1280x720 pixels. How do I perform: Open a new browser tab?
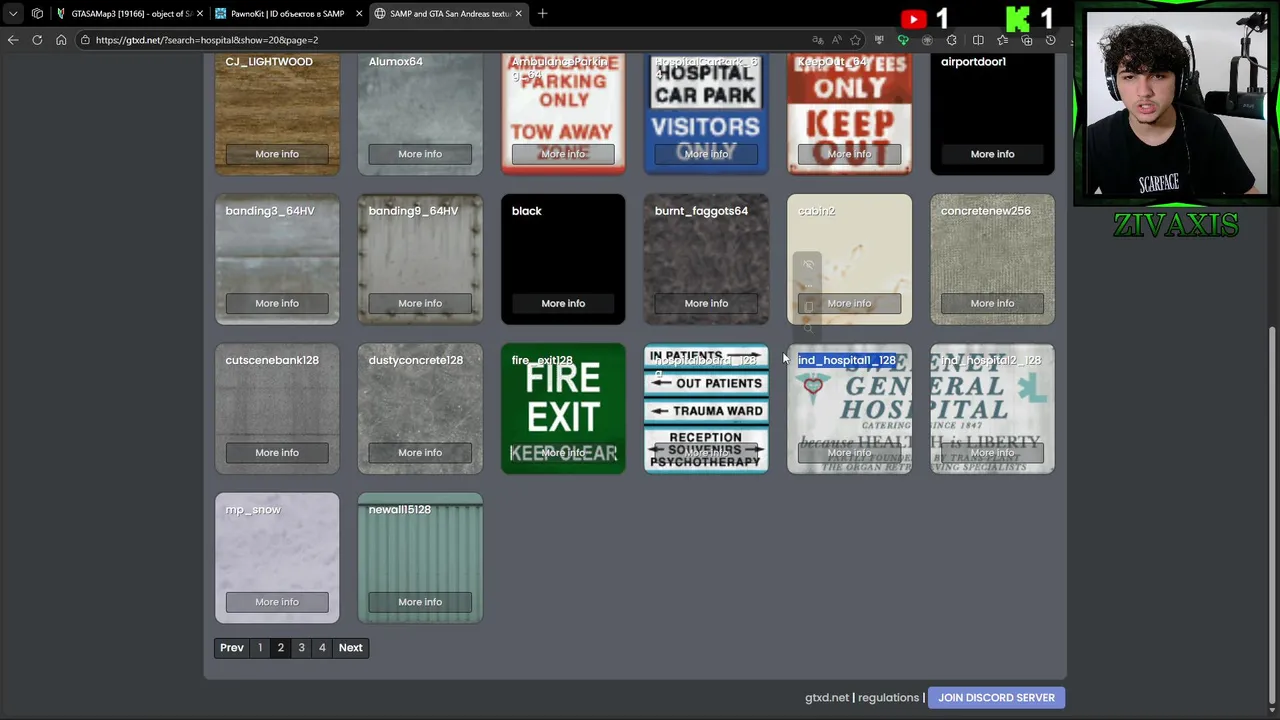542,14
